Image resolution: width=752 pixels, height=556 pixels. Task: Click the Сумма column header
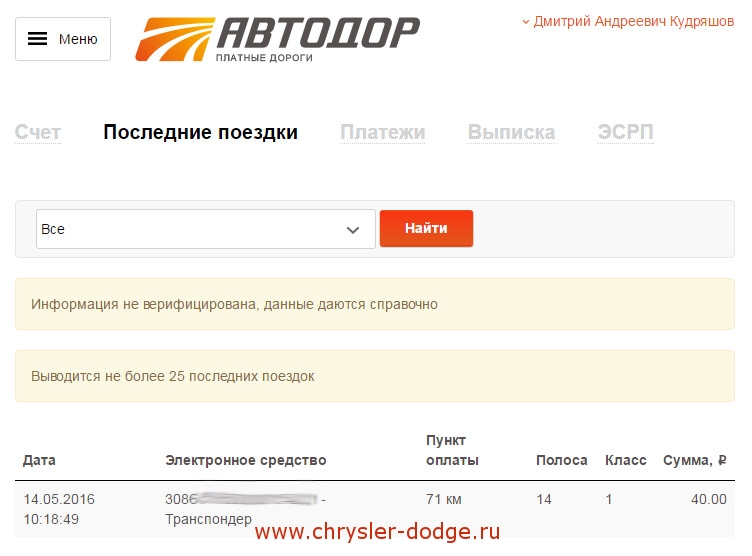pos(695,460)
